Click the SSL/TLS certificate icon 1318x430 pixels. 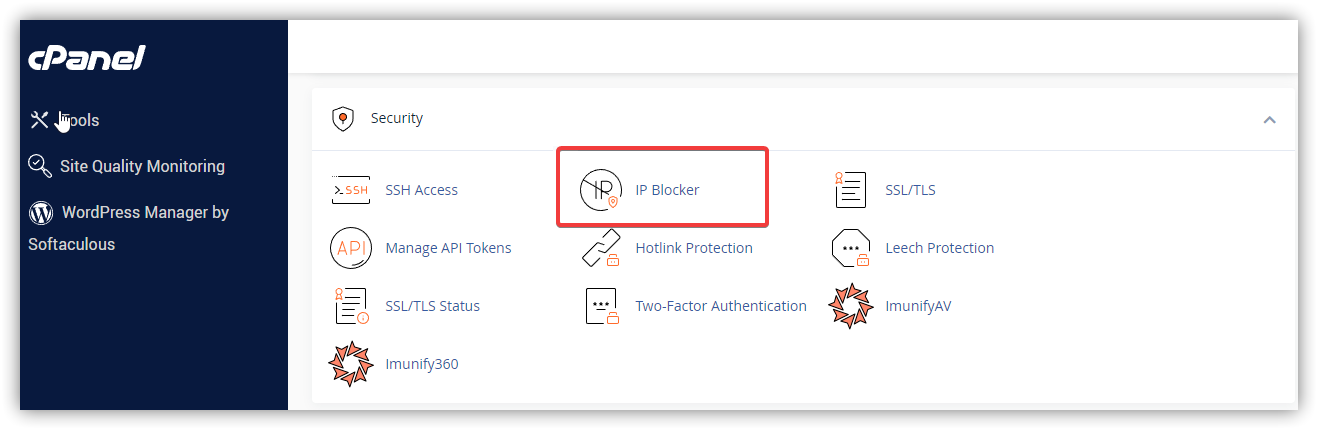[x=850, y=190]
